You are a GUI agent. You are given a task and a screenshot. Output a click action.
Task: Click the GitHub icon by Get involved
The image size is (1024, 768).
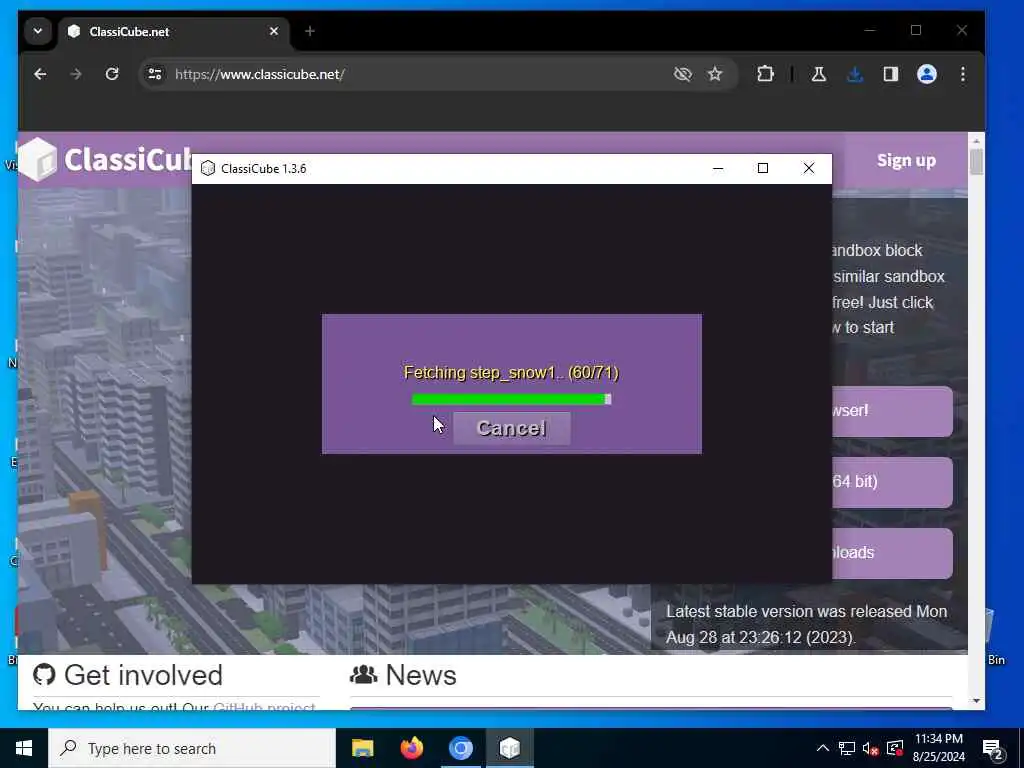(x=44, y=675)
